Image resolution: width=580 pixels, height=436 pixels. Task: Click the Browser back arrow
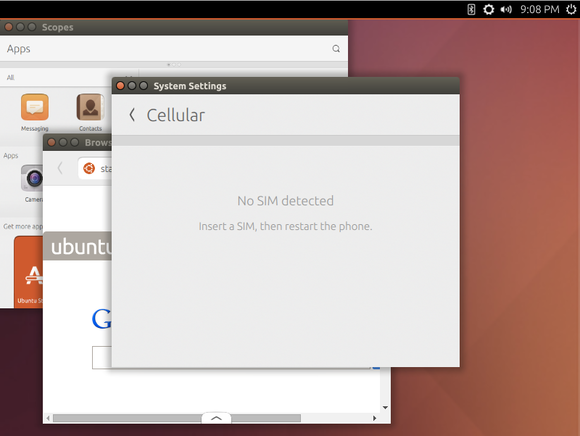60,168
